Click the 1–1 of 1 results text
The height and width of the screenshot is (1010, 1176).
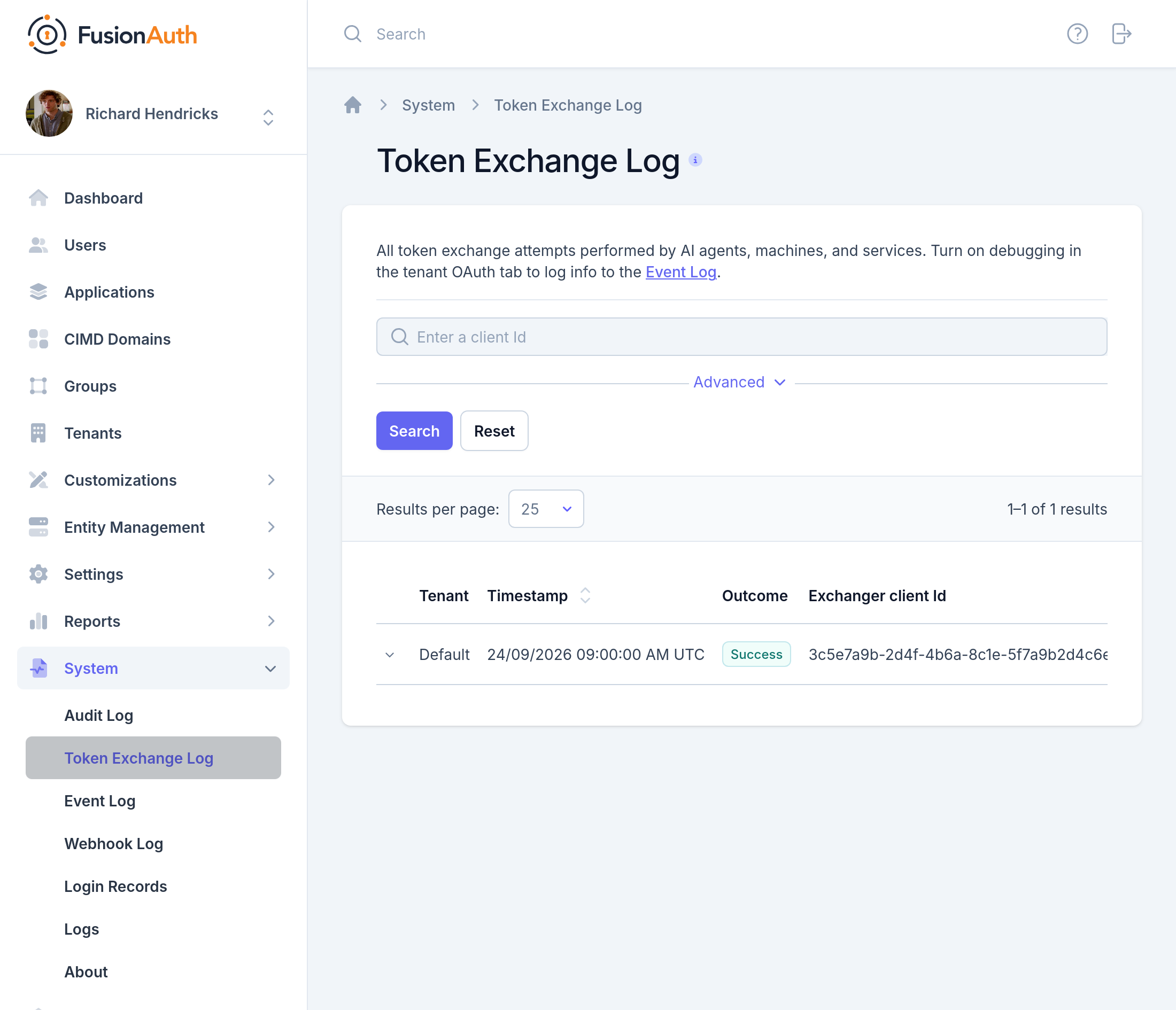pyautogui.click(x=1057, y=509)
